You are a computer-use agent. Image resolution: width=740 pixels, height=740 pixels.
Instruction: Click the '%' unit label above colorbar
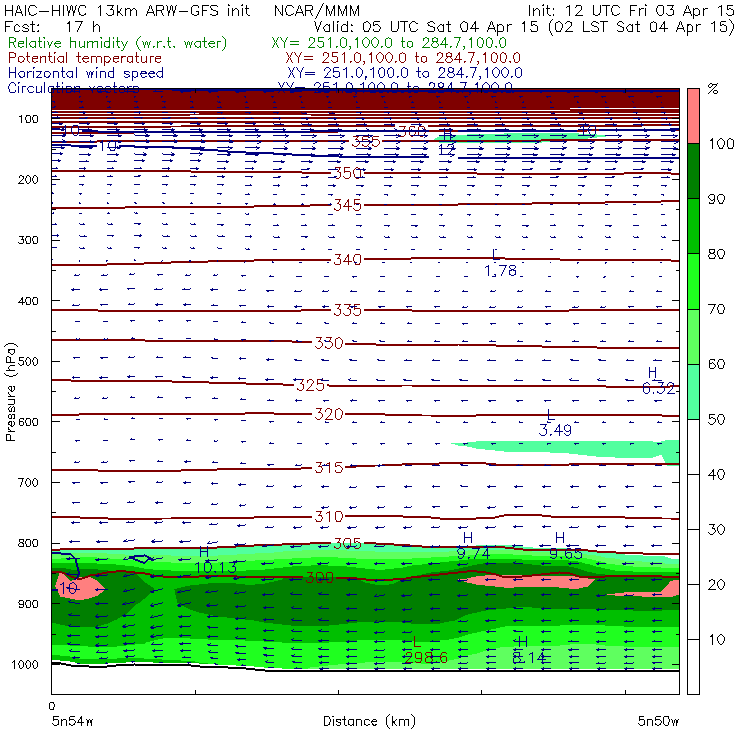tap(713, 89)
